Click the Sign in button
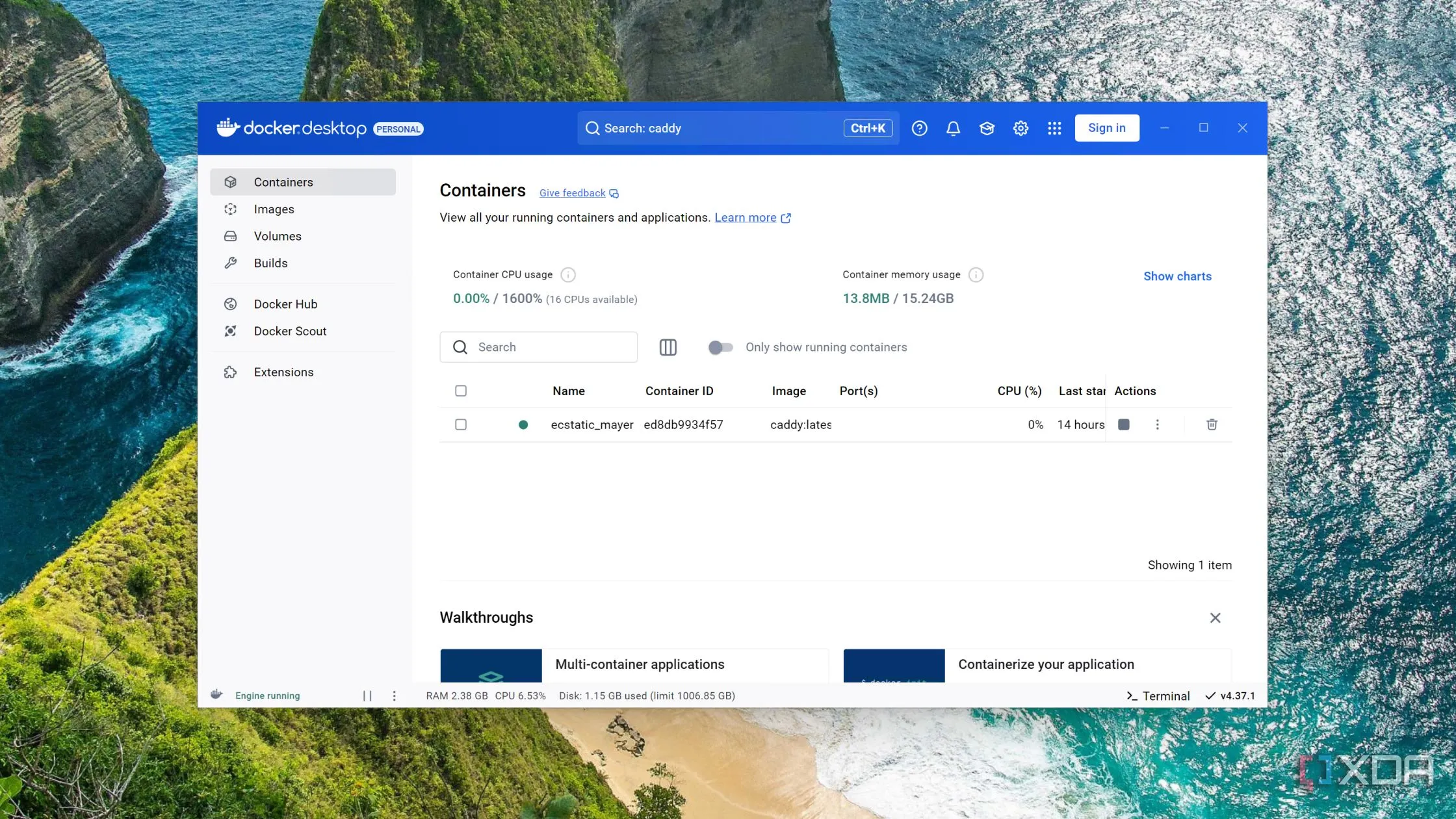 (1106, 128)
